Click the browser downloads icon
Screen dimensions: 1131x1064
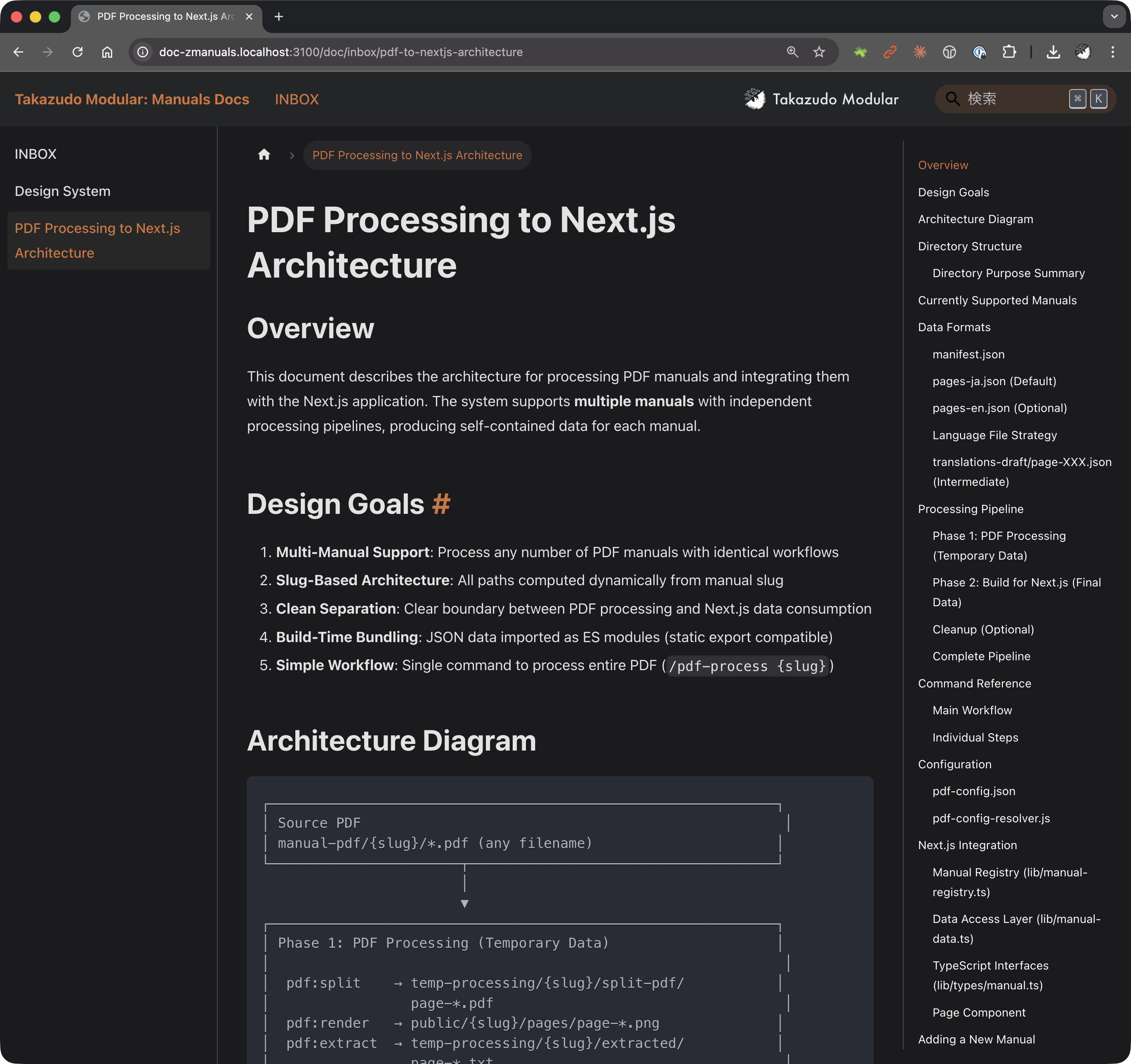(1053, 52)
